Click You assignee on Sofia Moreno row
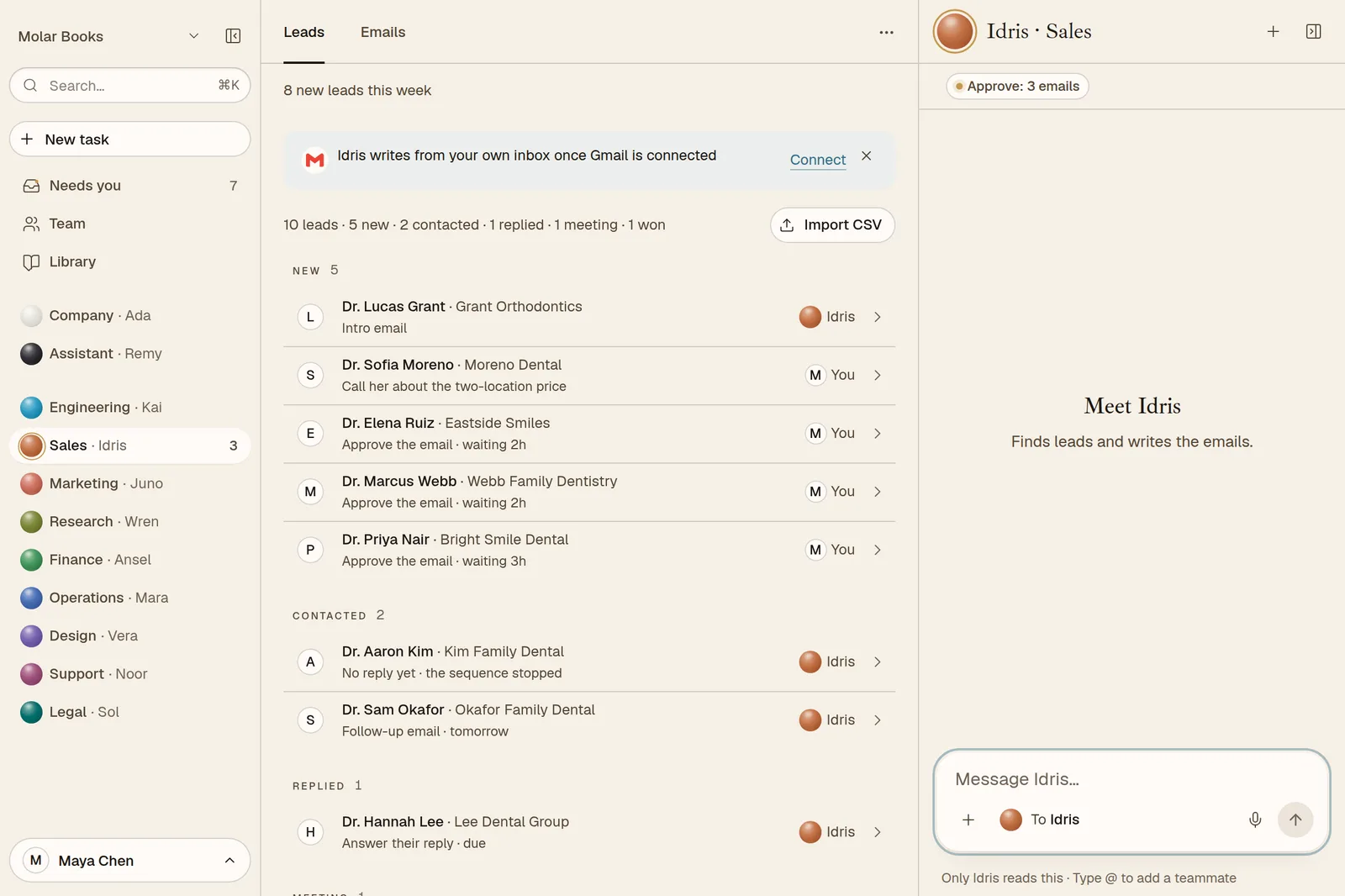1345x896 pixels. pos(831,375)
